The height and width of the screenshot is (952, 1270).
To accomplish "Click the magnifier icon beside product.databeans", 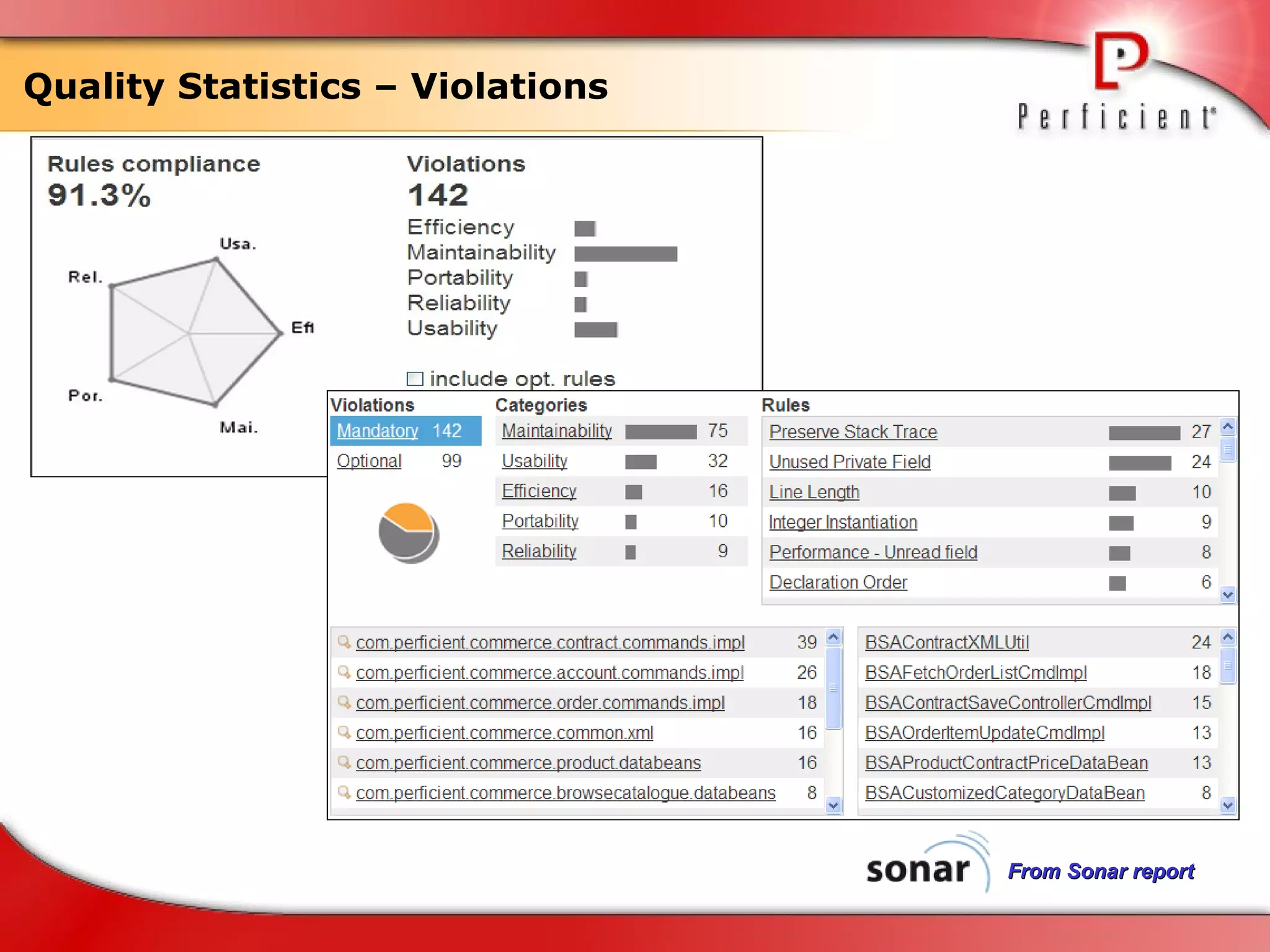I will pos(344,762).
